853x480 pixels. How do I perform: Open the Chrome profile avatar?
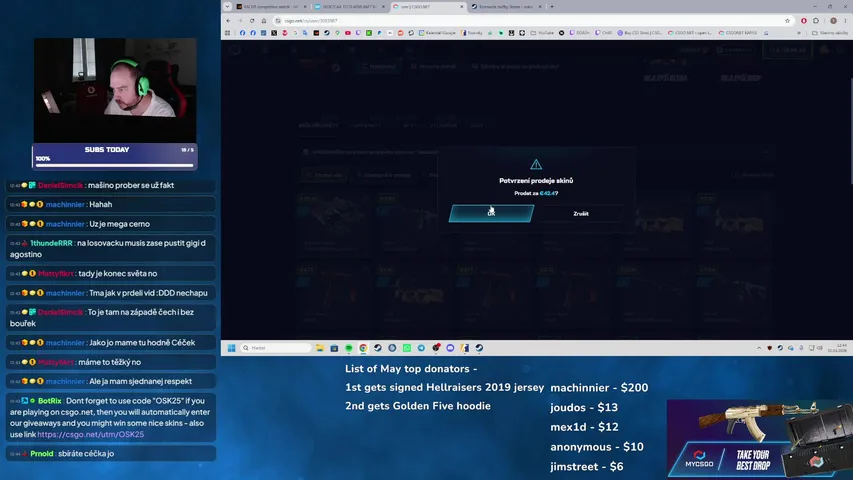(833, 21)
